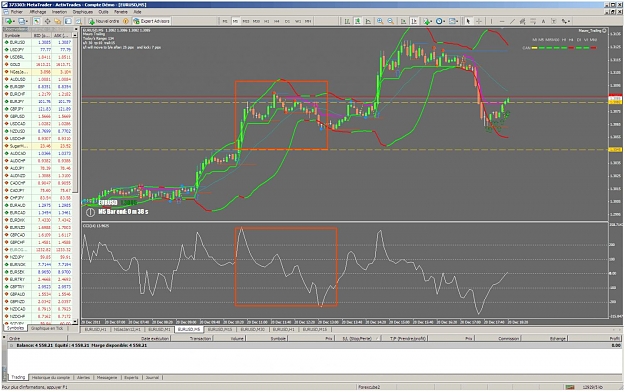Select the crosshair tool
Image resolution: width=625 pixels, height=392 pixels.
tap(479, 21)
